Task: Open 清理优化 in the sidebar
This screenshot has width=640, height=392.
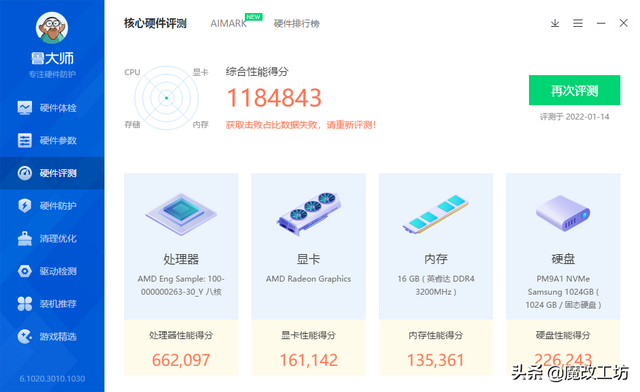Action: [52, 238]
